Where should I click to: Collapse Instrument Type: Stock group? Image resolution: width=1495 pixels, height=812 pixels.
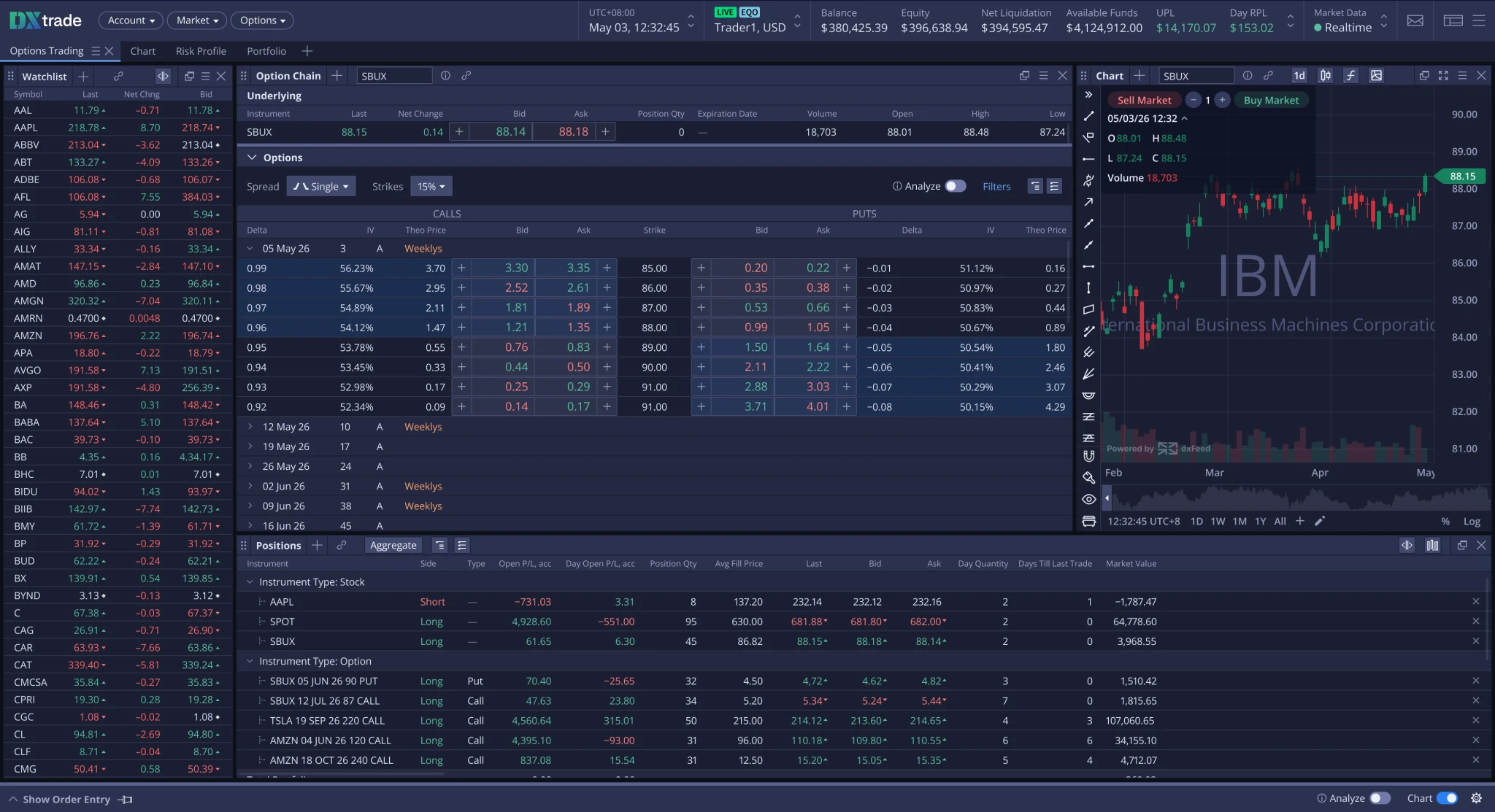pyautogui.click(x=250, y=582)
